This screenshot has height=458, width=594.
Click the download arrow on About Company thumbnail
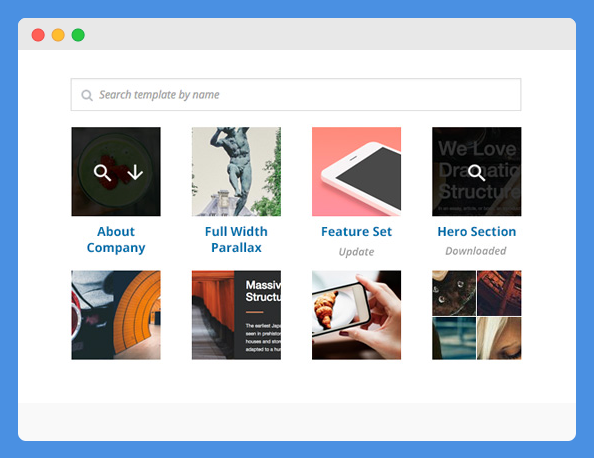click(135, 173)
